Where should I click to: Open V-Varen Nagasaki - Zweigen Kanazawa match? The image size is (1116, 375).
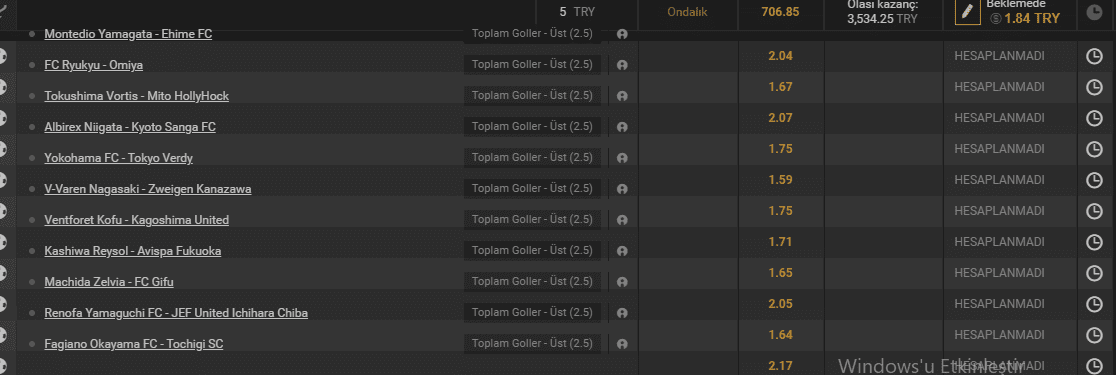(147, 189)
